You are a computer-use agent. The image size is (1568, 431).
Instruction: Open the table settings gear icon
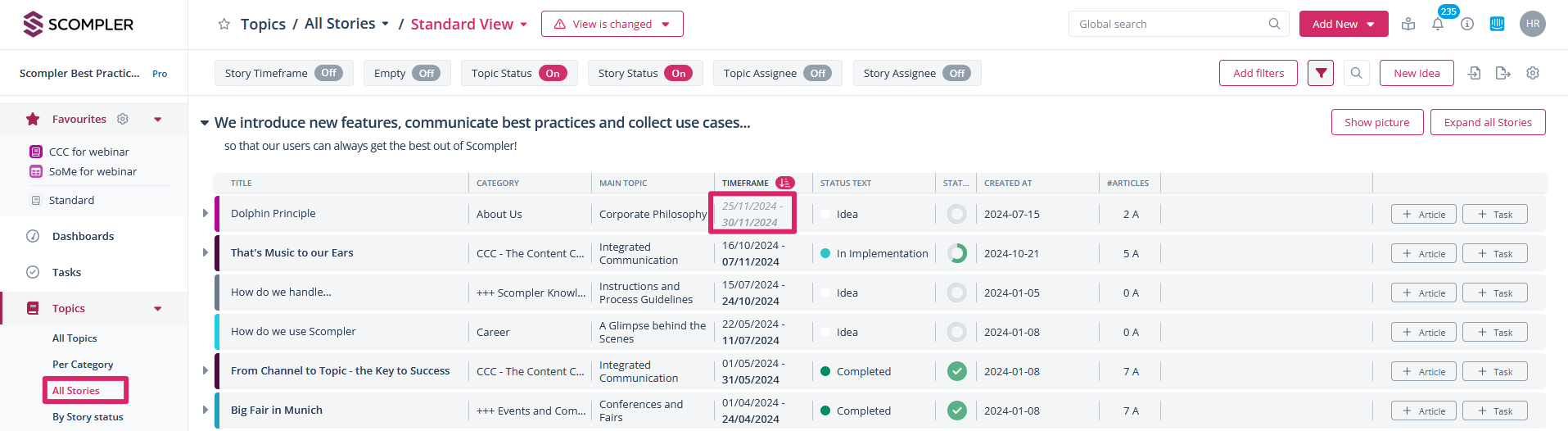[x=1532, y=73]
